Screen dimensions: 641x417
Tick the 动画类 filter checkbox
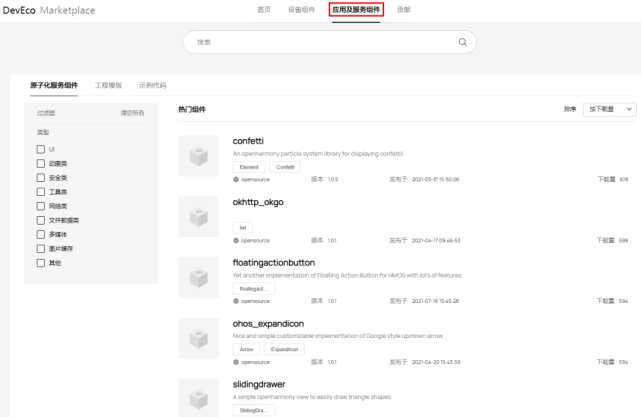click(x=41, y=164)
